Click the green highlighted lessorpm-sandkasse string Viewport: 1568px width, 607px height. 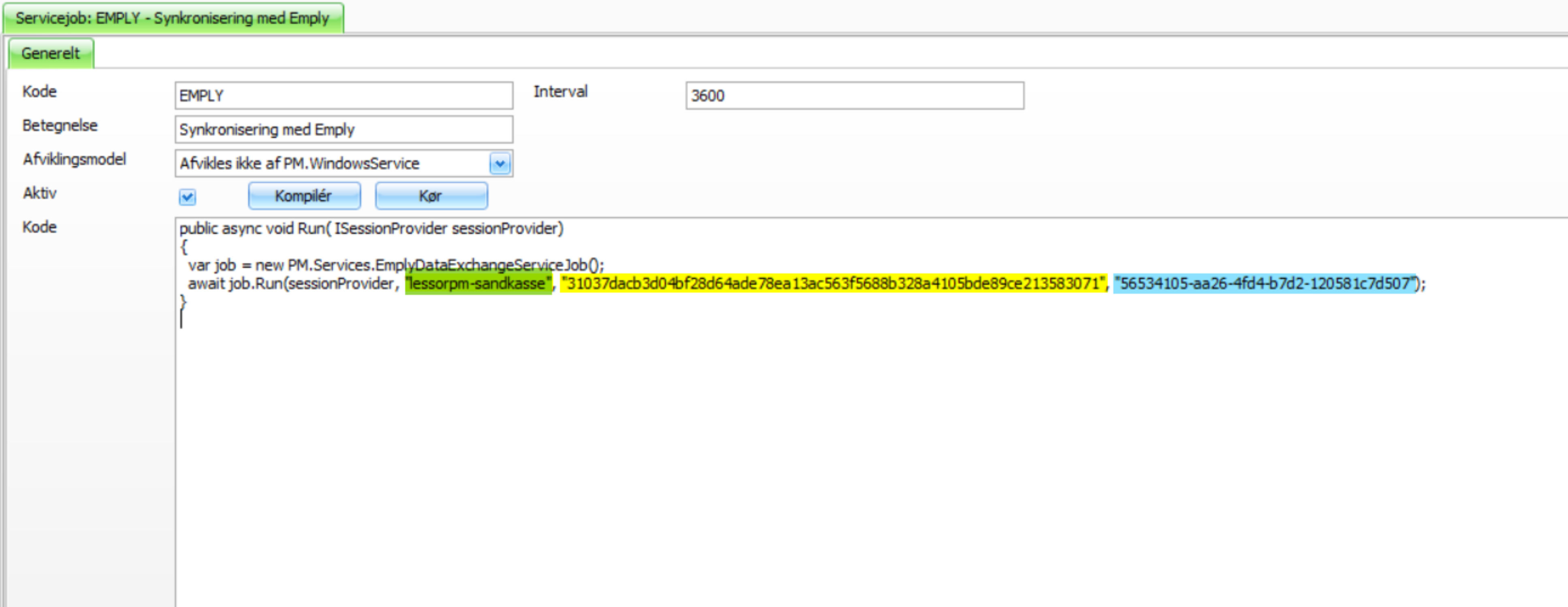(x=478, y=284)
